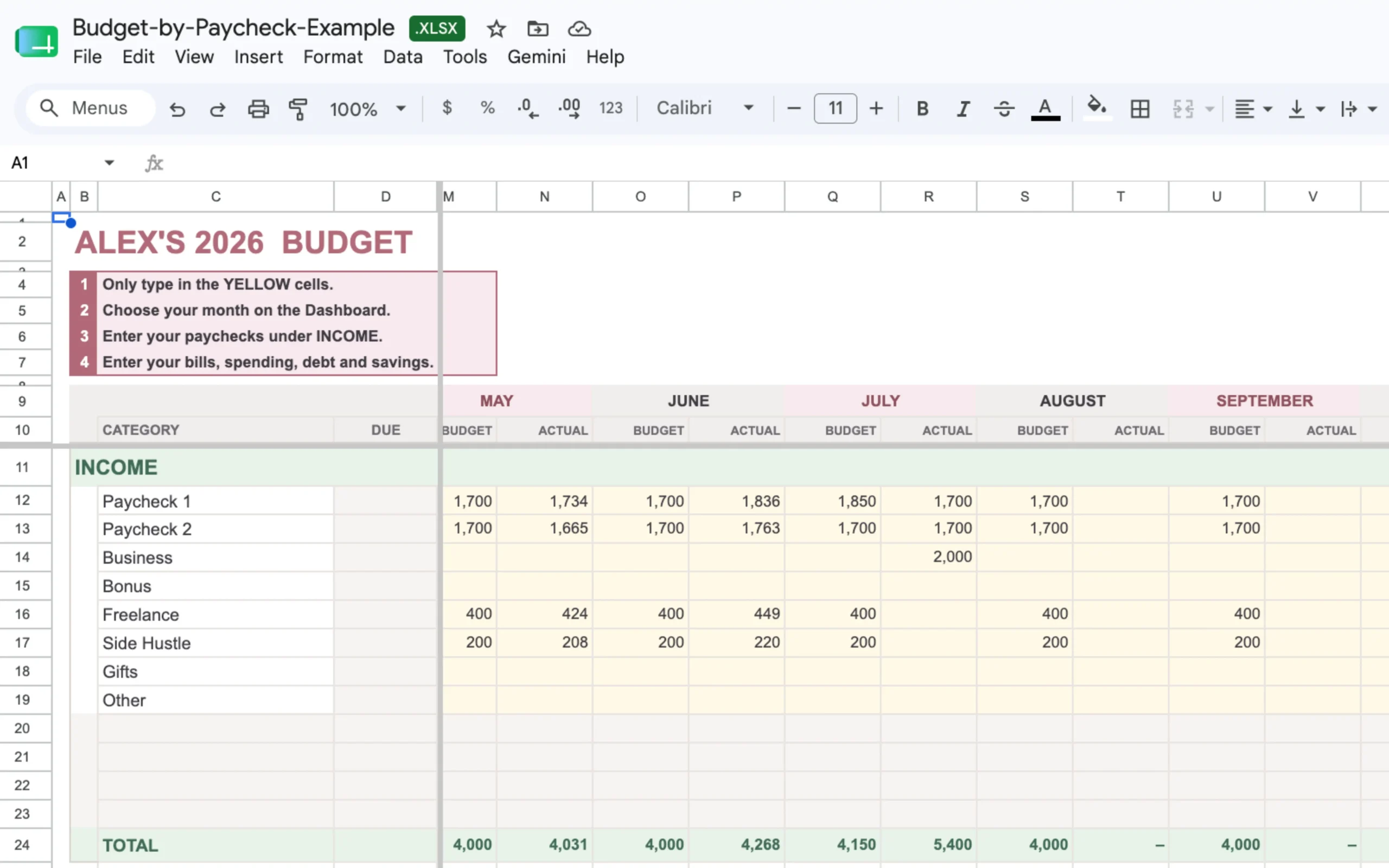Expand the vertical align dropdown arrow
Image resolution: width=1389 pixels, height=868 pixels.
pyautogui.click(x=1320, y=108)
